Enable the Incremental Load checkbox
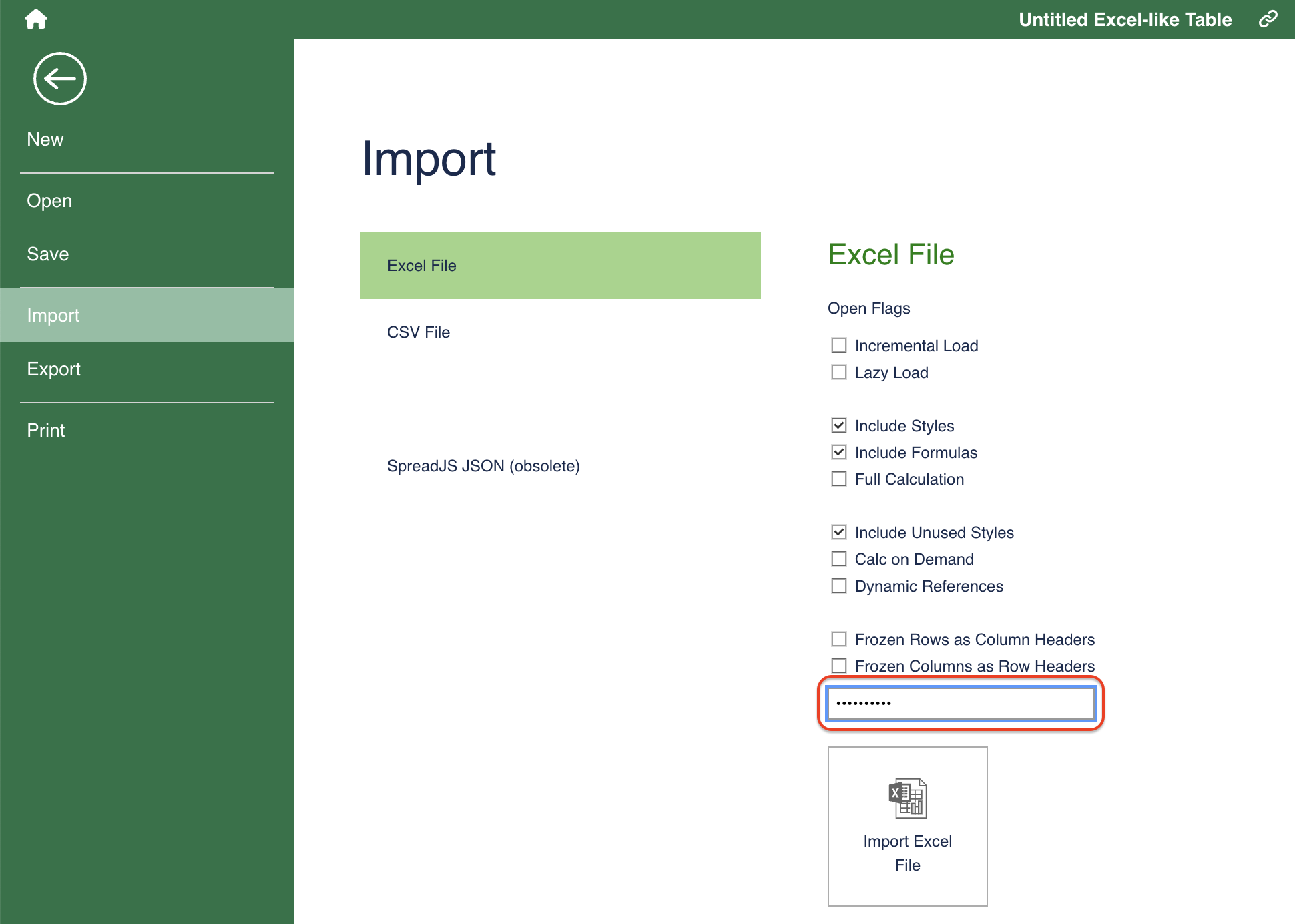 [839, 345]
